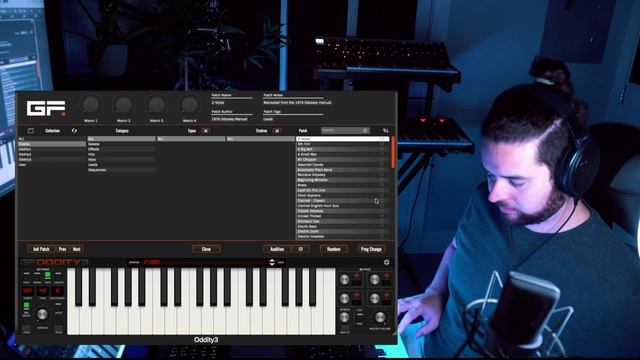Select the Classic Odyssey patch
Viewport: 640px width, 360px height.
click(x=342, y=211)
